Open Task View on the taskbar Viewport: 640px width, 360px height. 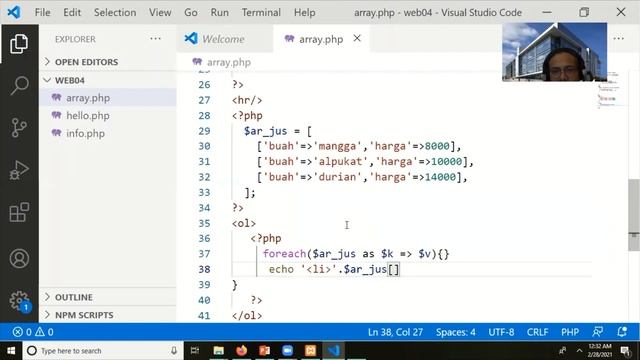[x=195, y=351]
